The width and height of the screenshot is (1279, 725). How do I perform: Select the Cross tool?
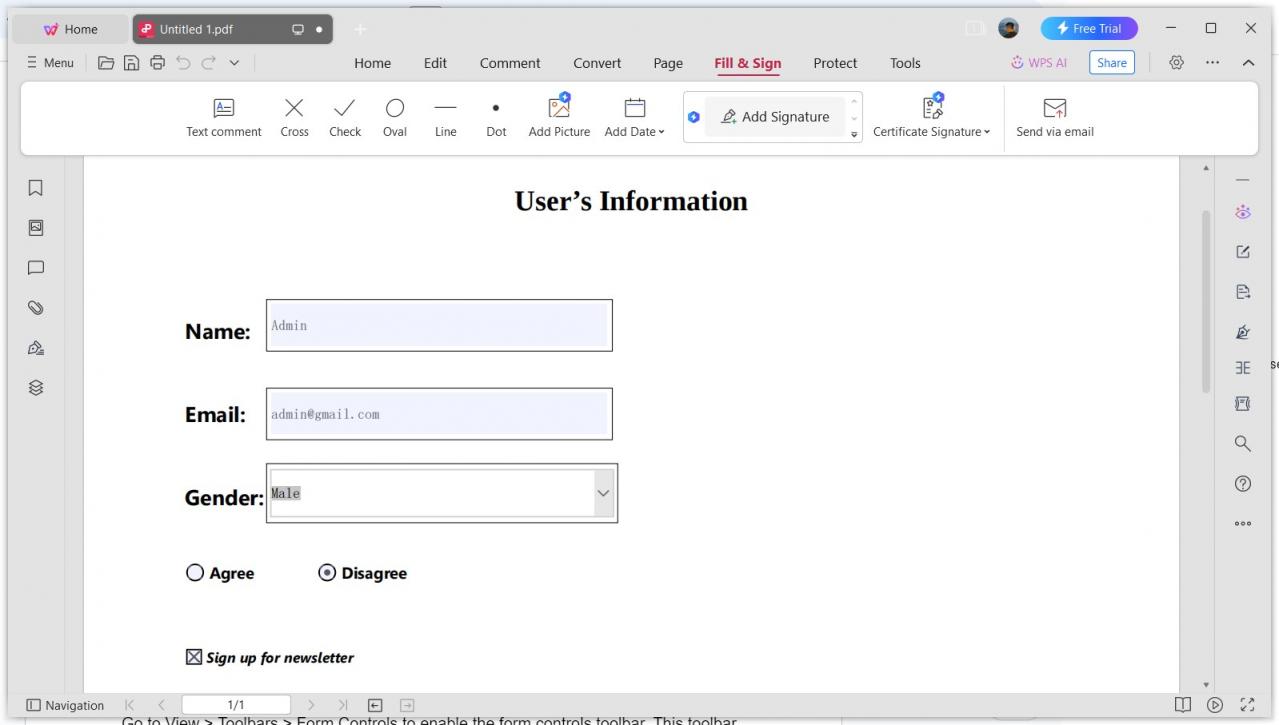pyautogui.click(x=293, y=117)
